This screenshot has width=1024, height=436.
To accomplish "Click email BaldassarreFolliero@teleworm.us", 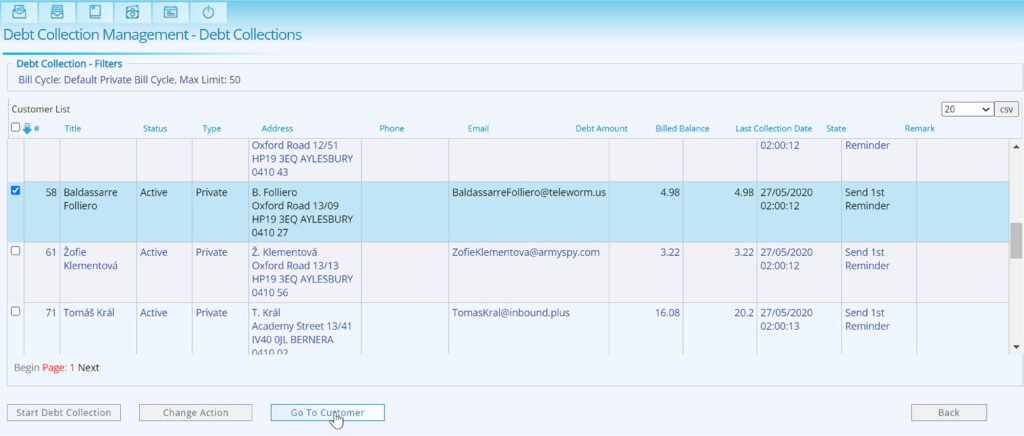I will tap(529, 193).
